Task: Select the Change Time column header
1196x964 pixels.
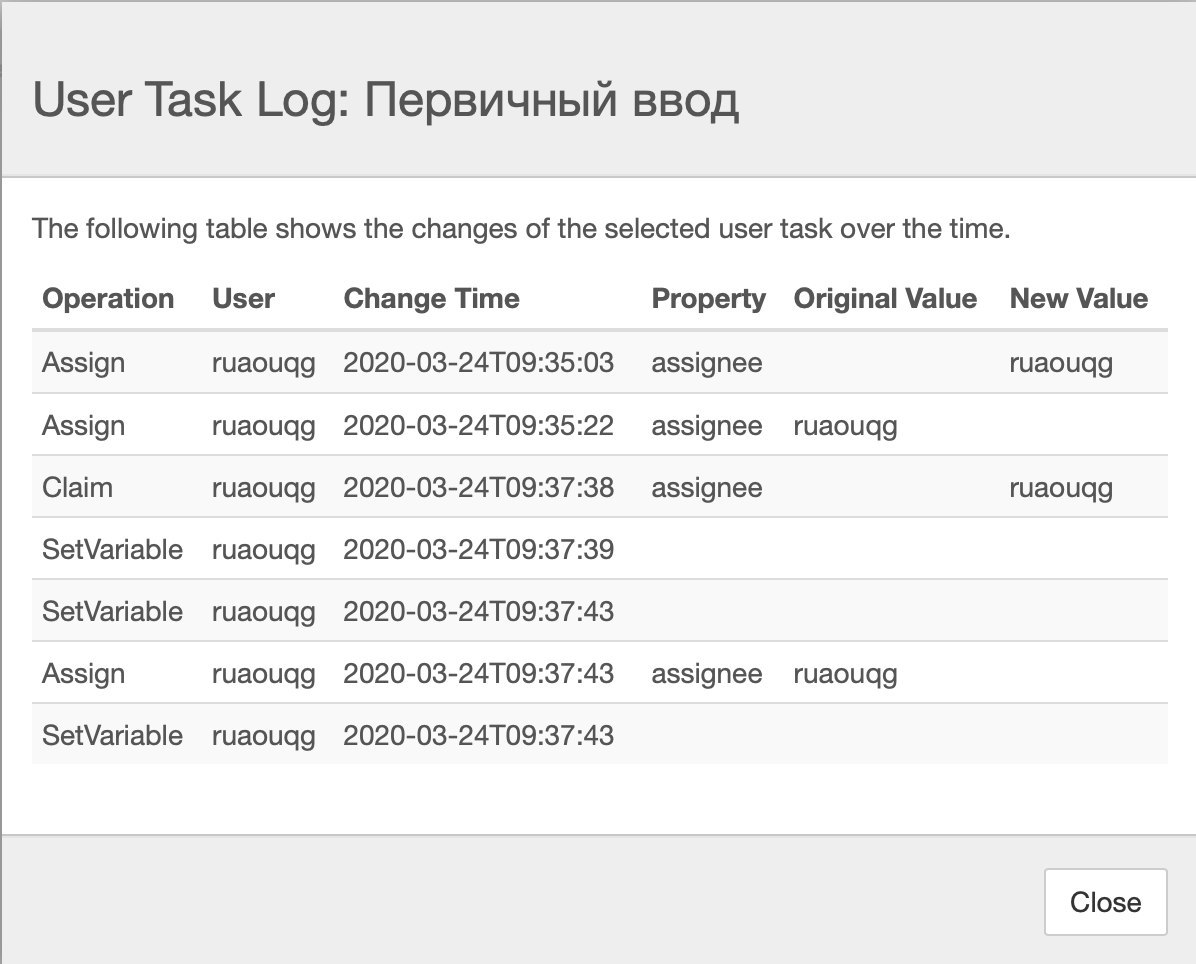Action: [431, 298]
